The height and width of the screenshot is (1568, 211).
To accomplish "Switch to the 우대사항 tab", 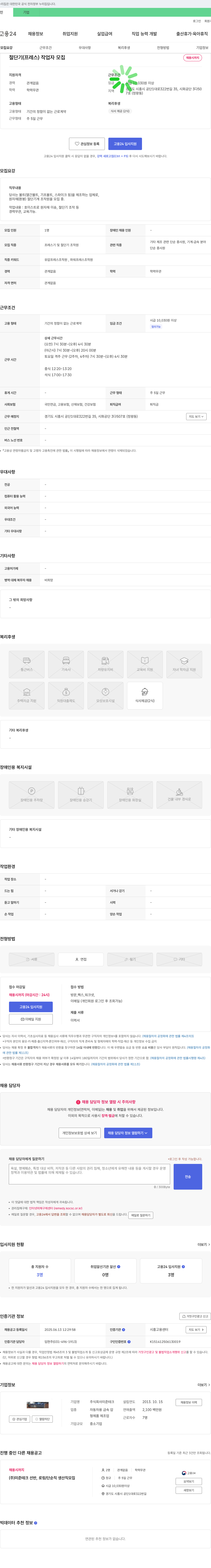I will point(85,47).
